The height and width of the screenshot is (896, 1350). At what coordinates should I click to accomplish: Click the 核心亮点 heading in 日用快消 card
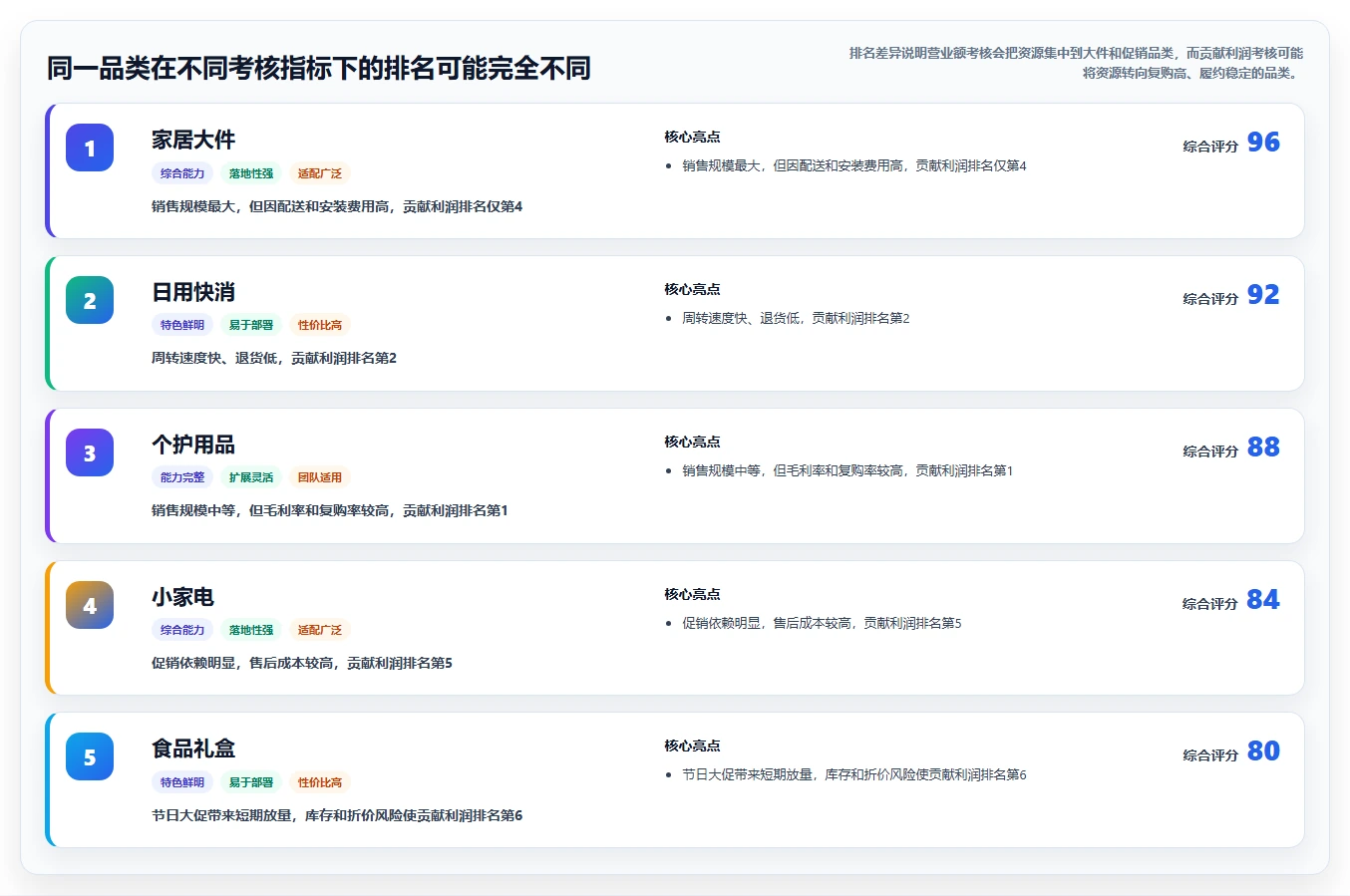click(x=692, y=290)
